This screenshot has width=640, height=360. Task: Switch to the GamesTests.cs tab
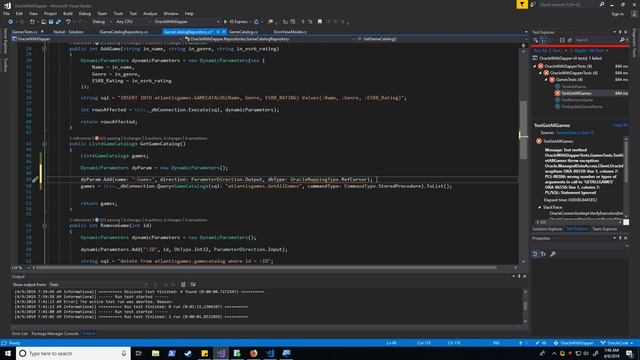click(x=24, y=32)
